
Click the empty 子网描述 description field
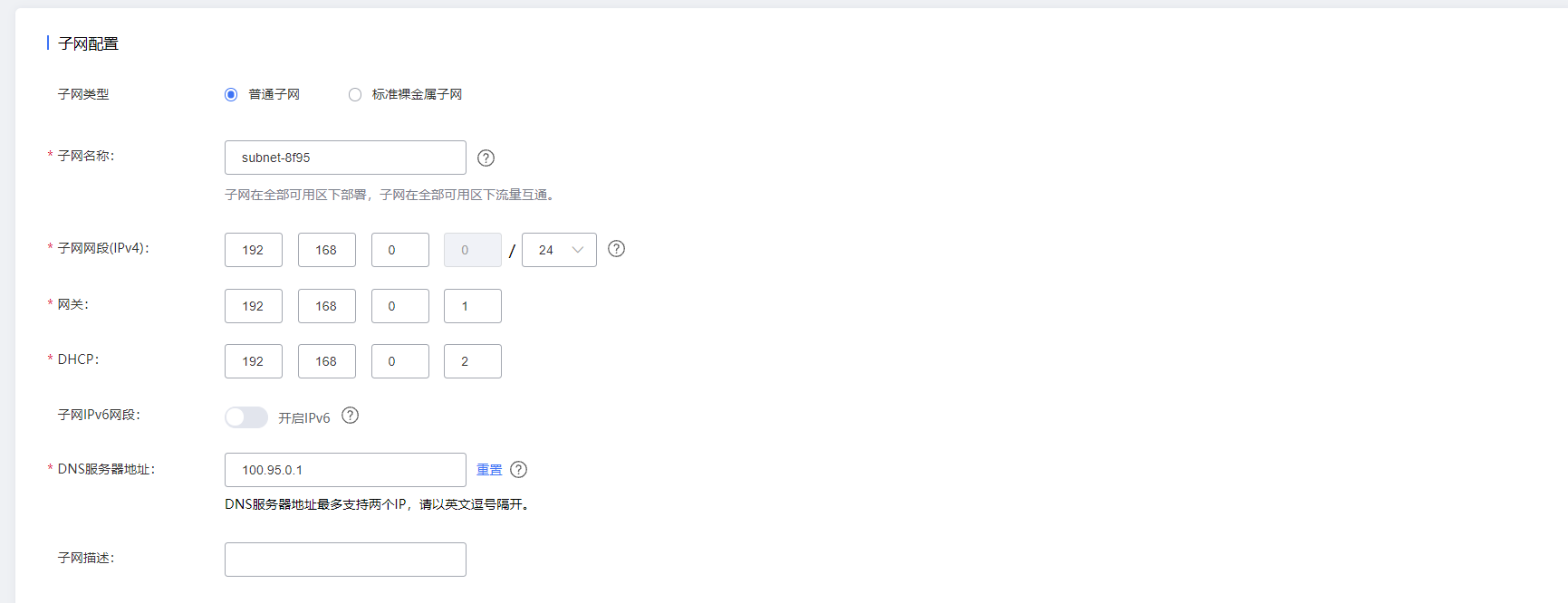tap(345, 560)
